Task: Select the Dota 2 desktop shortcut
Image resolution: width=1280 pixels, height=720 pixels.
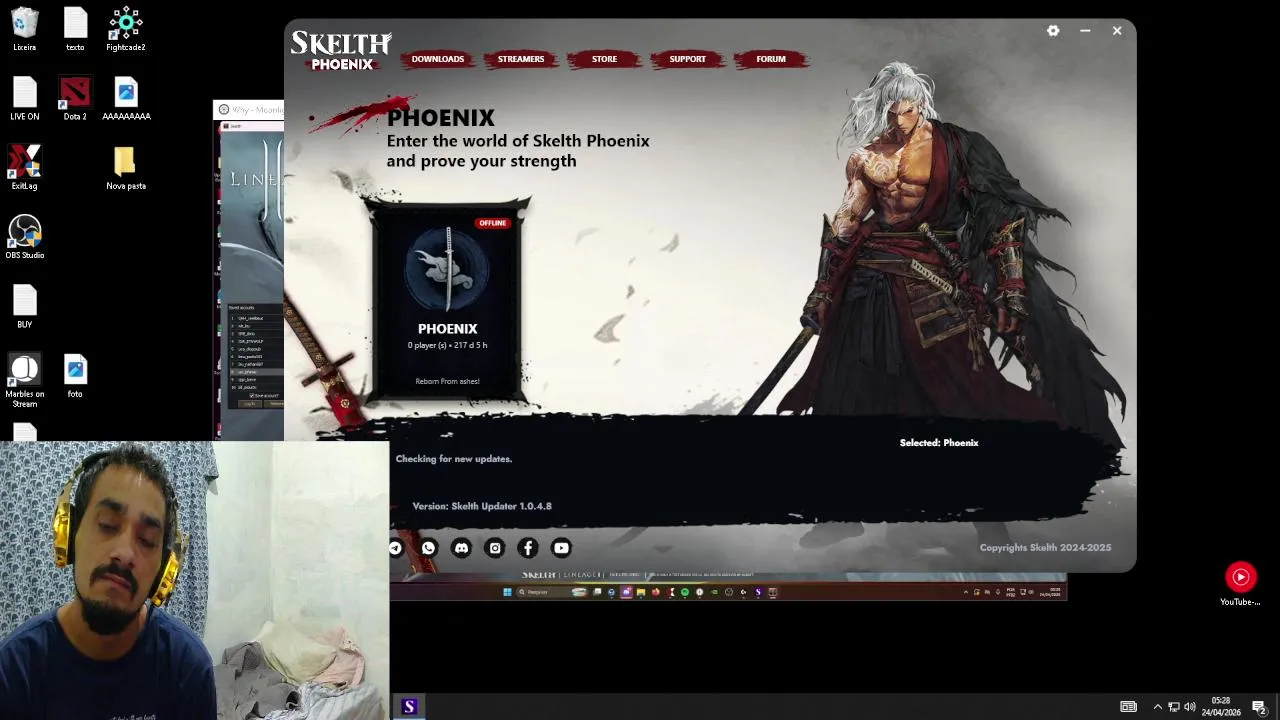Action: tap(75, 99)
